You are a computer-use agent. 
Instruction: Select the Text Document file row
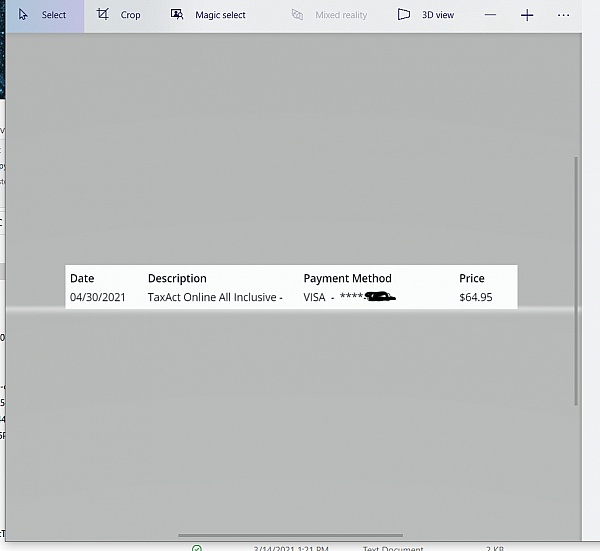(x=392, y=548)
